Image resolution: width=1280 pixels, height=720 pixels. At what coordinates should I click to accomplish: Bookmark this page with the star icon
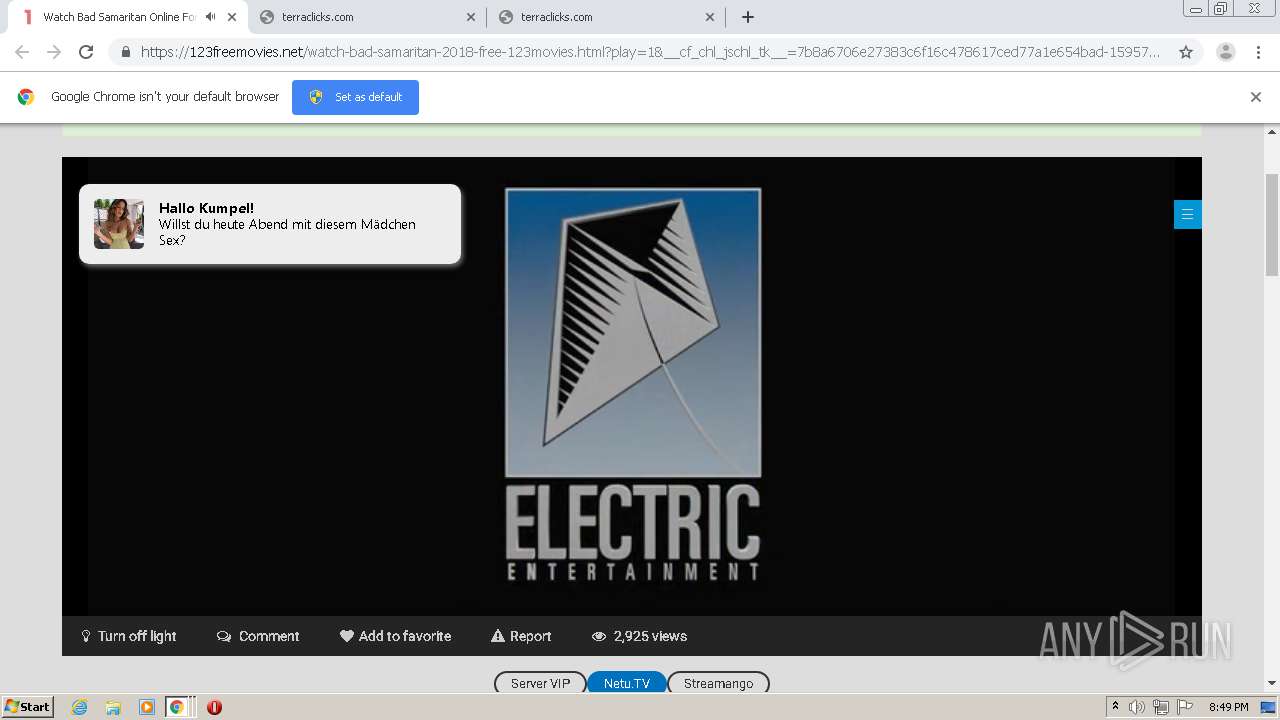pyautogui.click(x=1186, y=52)
